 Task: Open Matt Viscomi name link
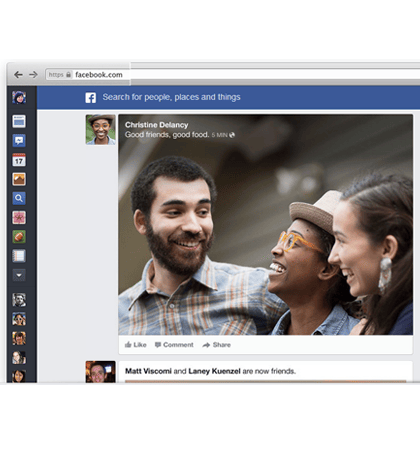[x=148, y=371]
